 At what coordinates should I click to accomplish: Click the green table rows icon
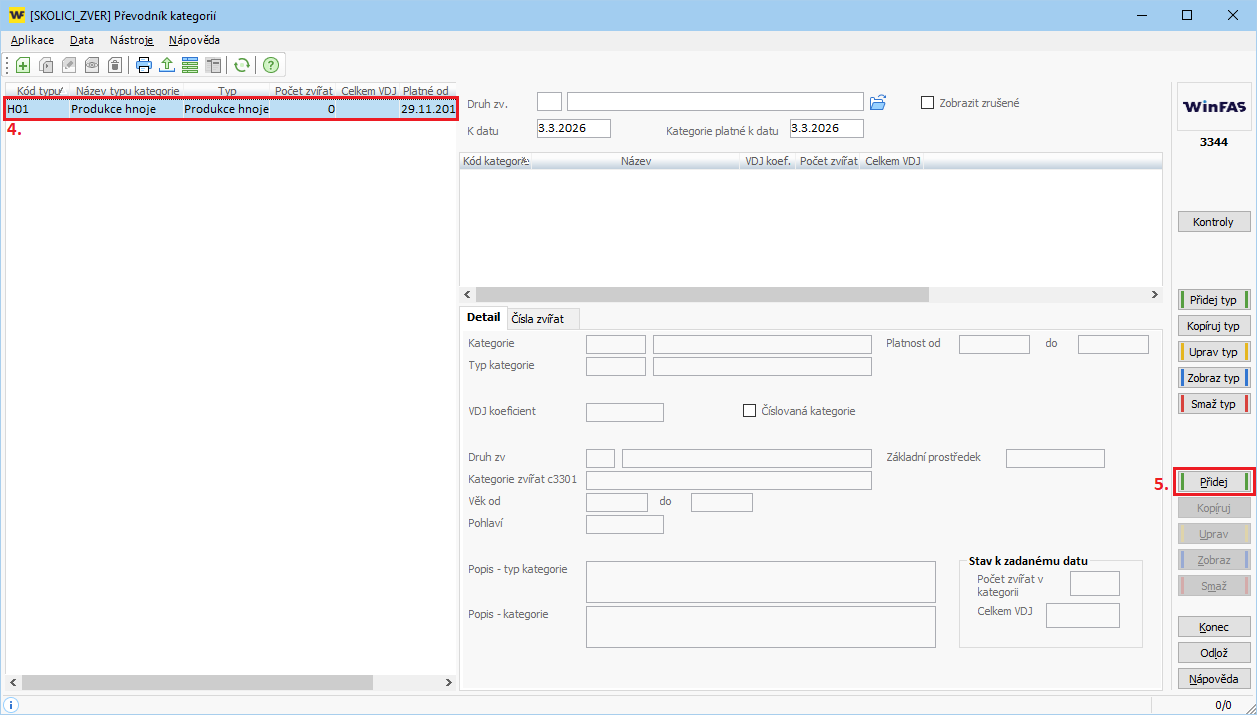click(190, 66)
